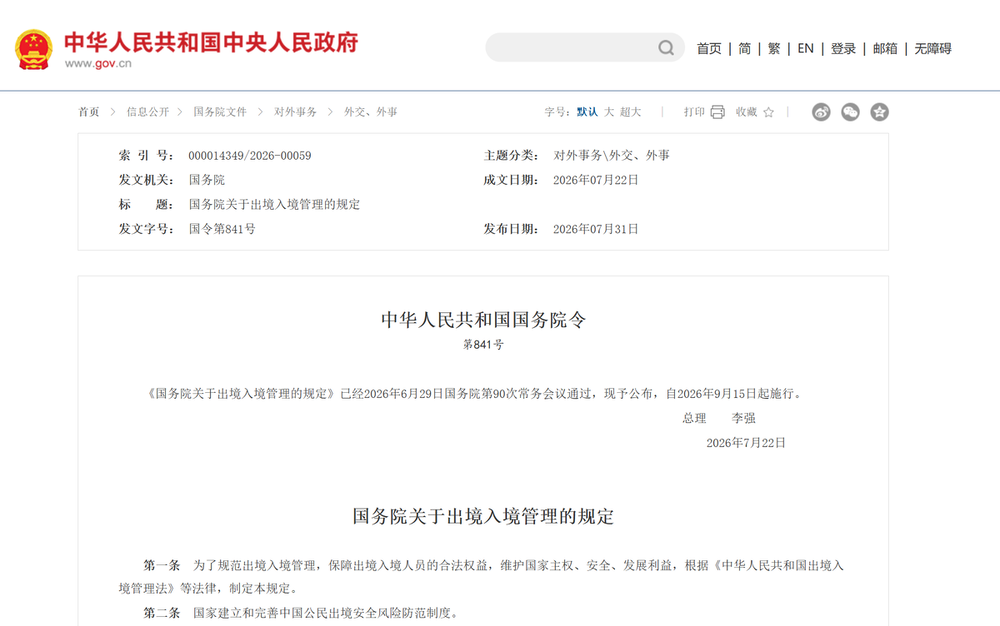Click the issuing authority value 国务院
This screenshot has height=626, width=1000.
[207, 180]
